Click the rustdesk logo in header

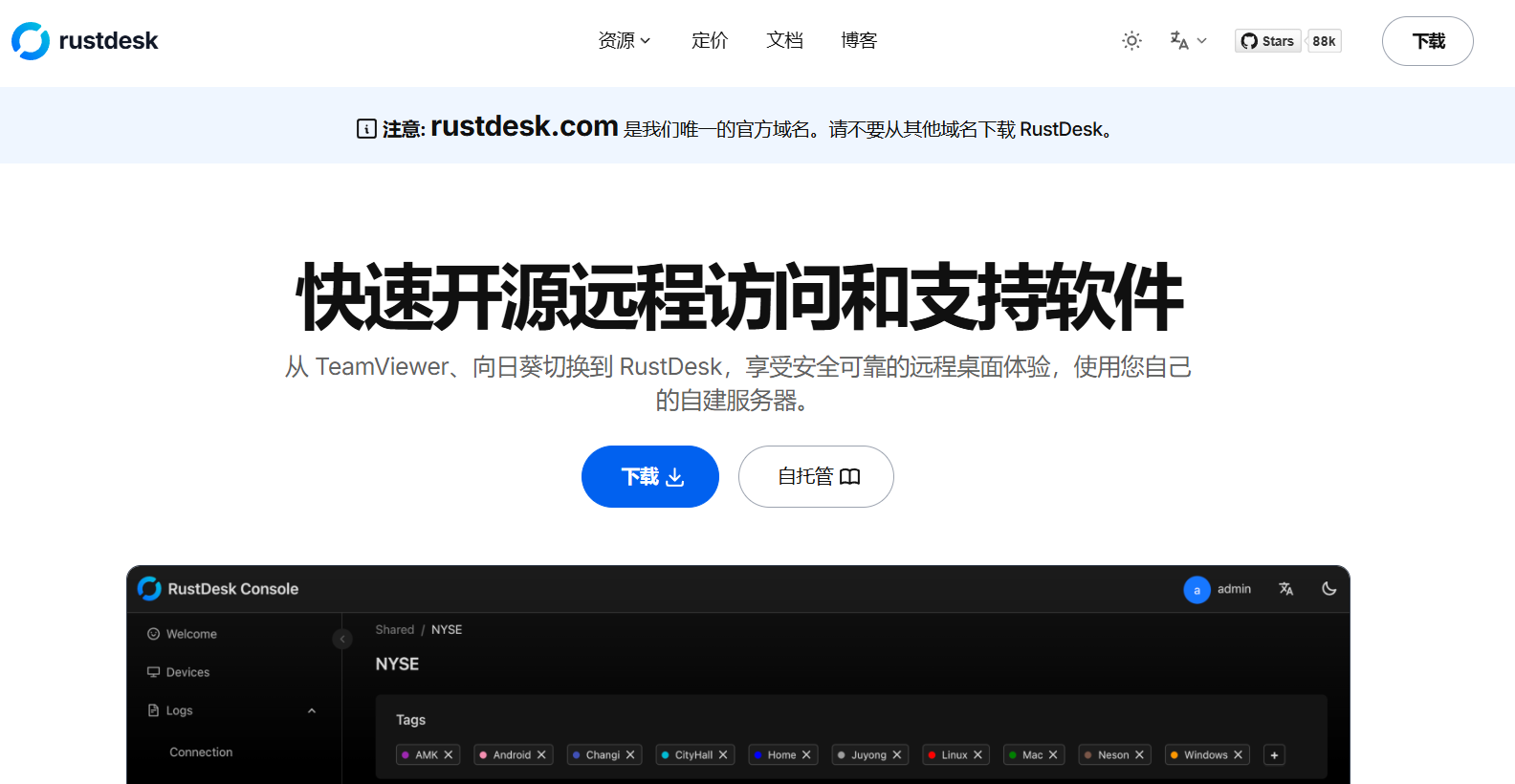pos(84,41)
